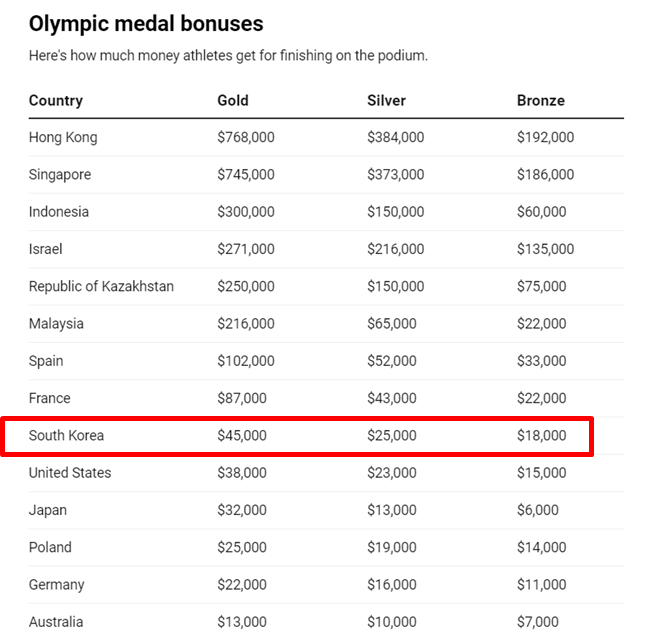647x641 pixels.
Task: Select the Republic of Kazakhstan cell
Action: pos(101,286)
